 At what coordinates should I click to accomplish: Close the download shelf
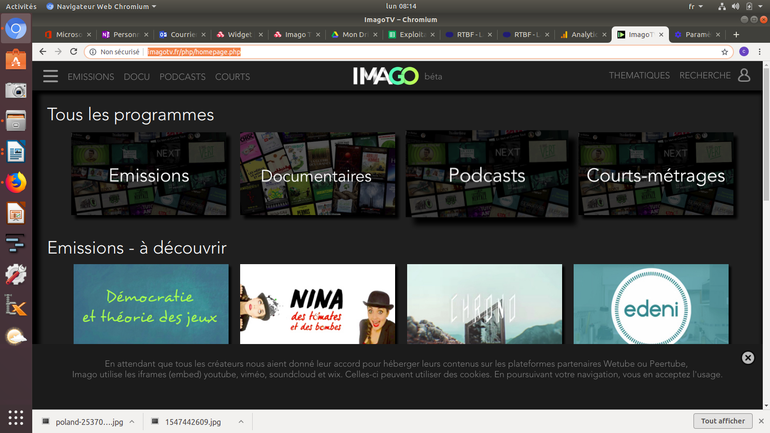pyautogui.click(x=761, y=421)
